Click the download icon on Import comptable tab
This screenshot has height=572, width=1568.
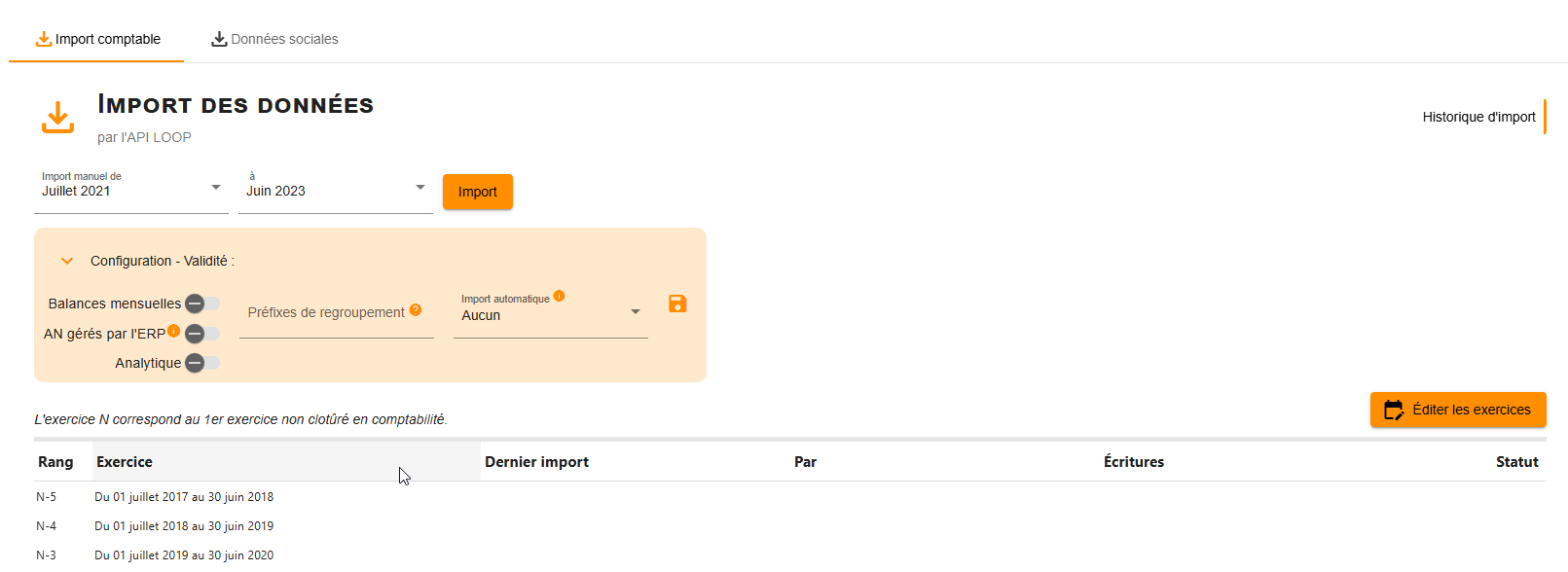(x=44, y=39)
